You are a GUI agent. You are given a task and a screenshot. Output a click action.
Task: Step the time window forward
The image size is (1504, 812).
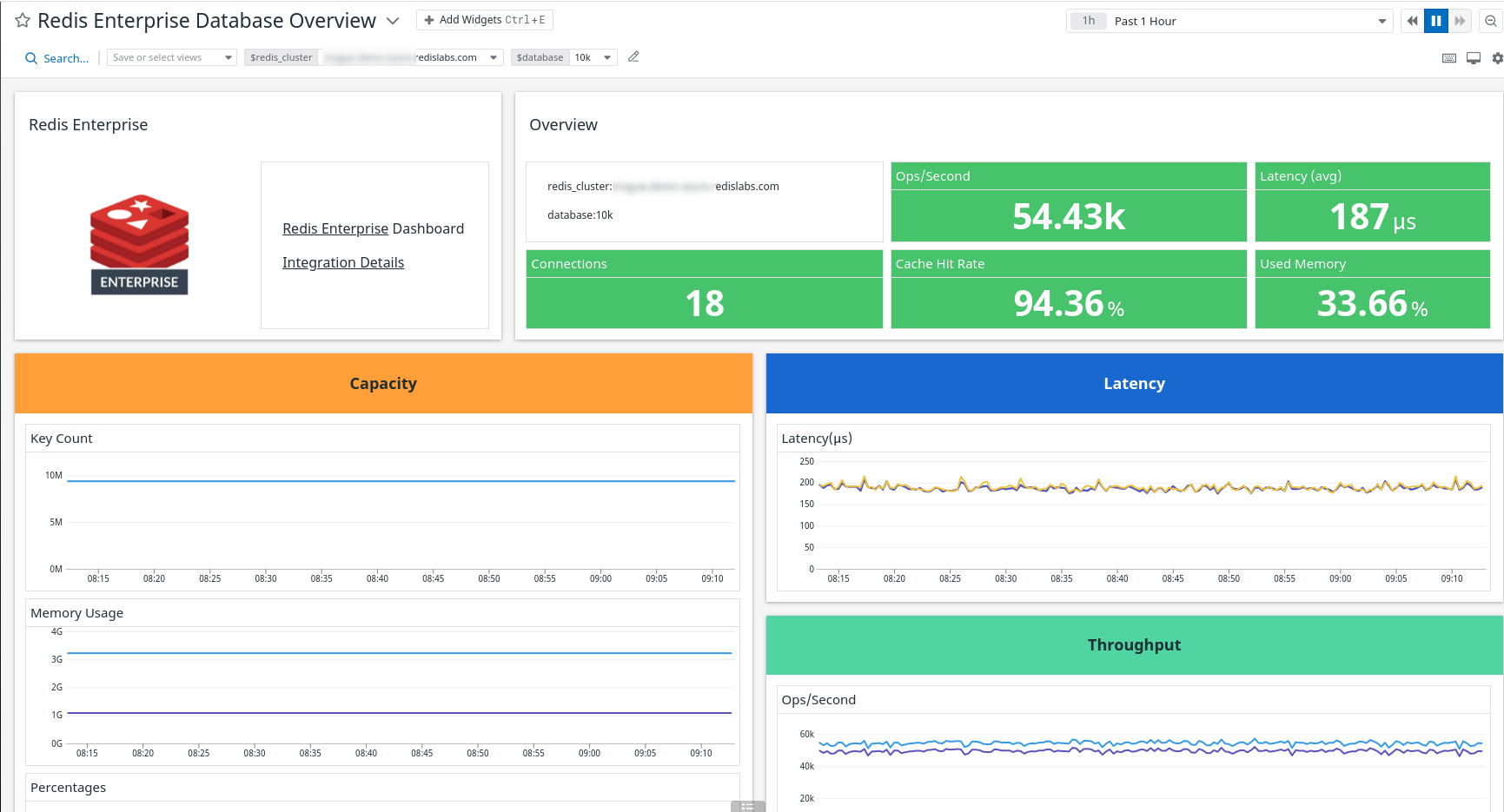(x=1460, y=21)
